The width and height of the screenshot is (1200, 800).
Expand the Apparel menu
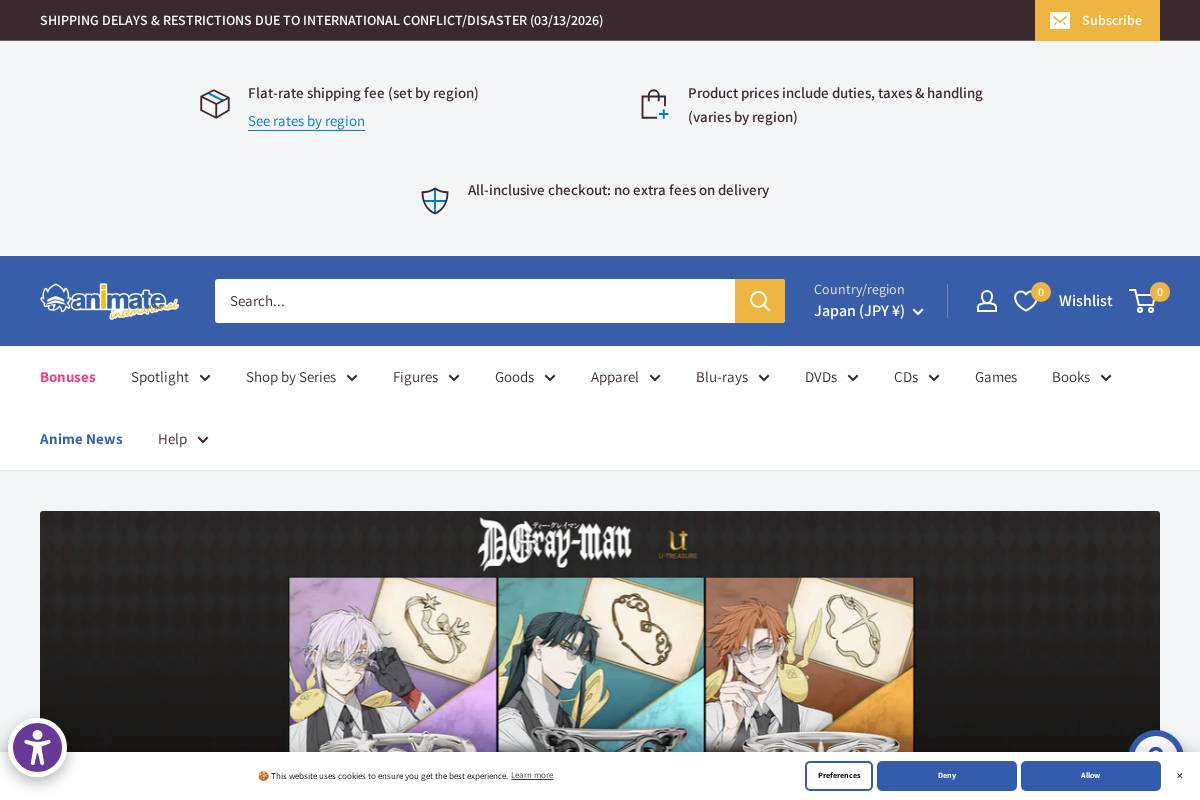coord(626,377)
